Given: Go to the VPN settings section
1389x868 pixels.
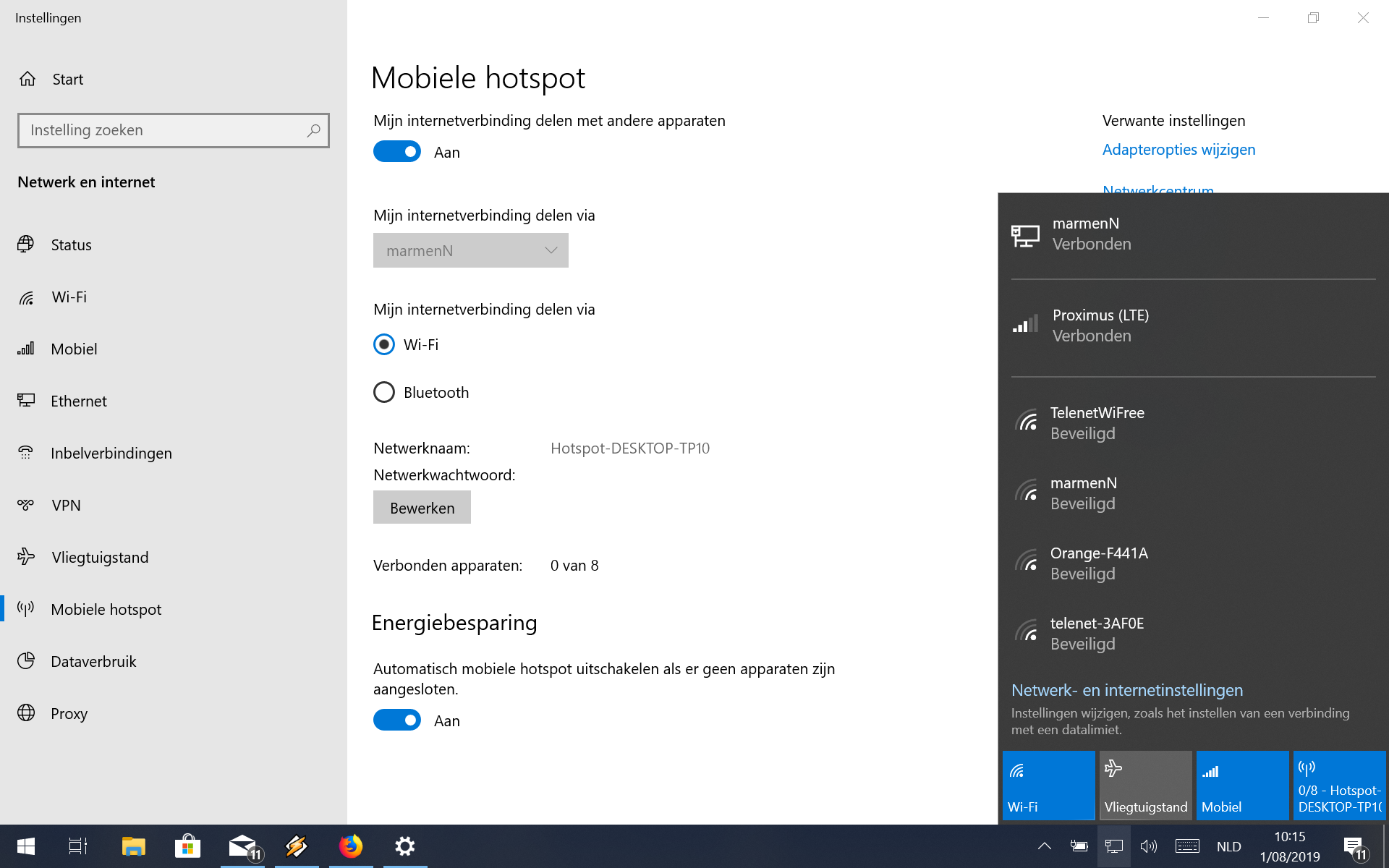Looking at the screenshot, I should pos(66,505).
